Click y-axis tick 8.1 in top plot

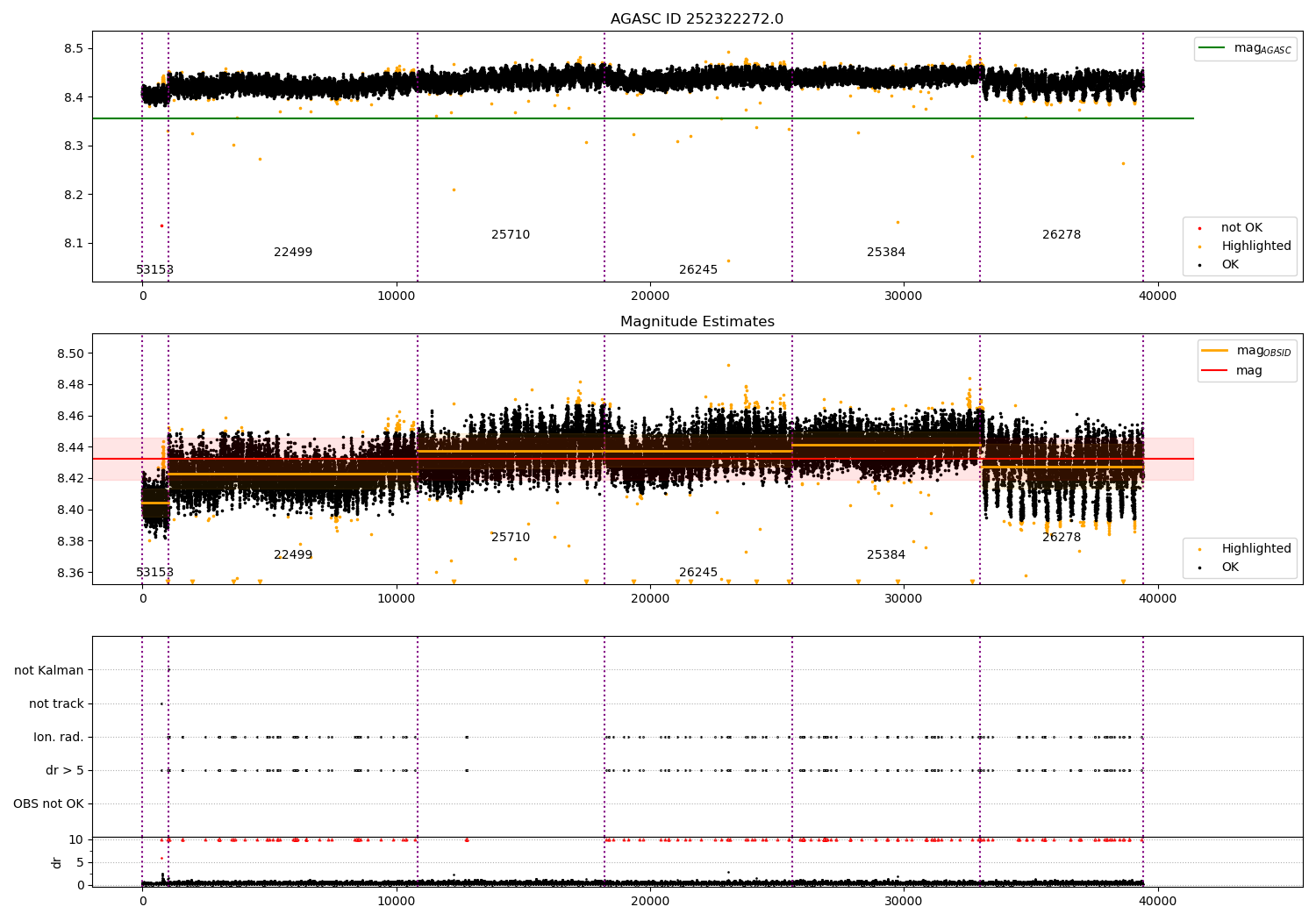pyautogui.click(x=73, y=243)
